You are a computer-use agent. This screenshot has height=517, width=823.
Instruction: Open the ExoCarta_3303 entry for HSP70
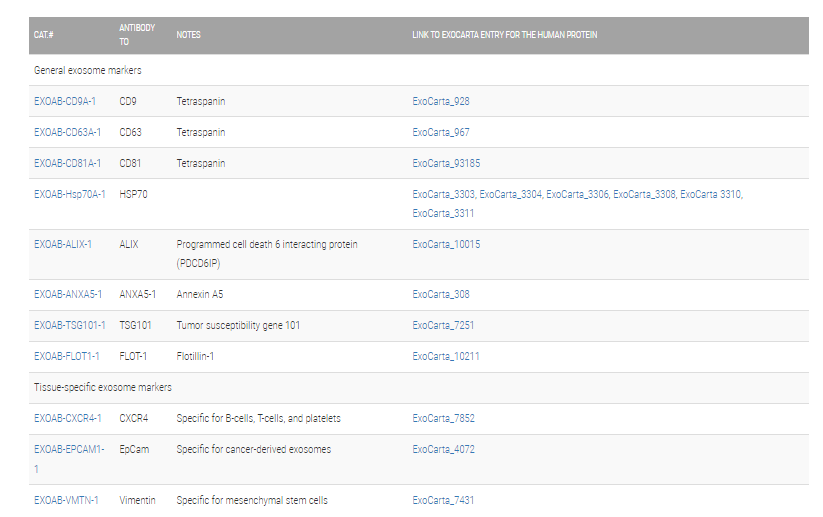(443, 194)
